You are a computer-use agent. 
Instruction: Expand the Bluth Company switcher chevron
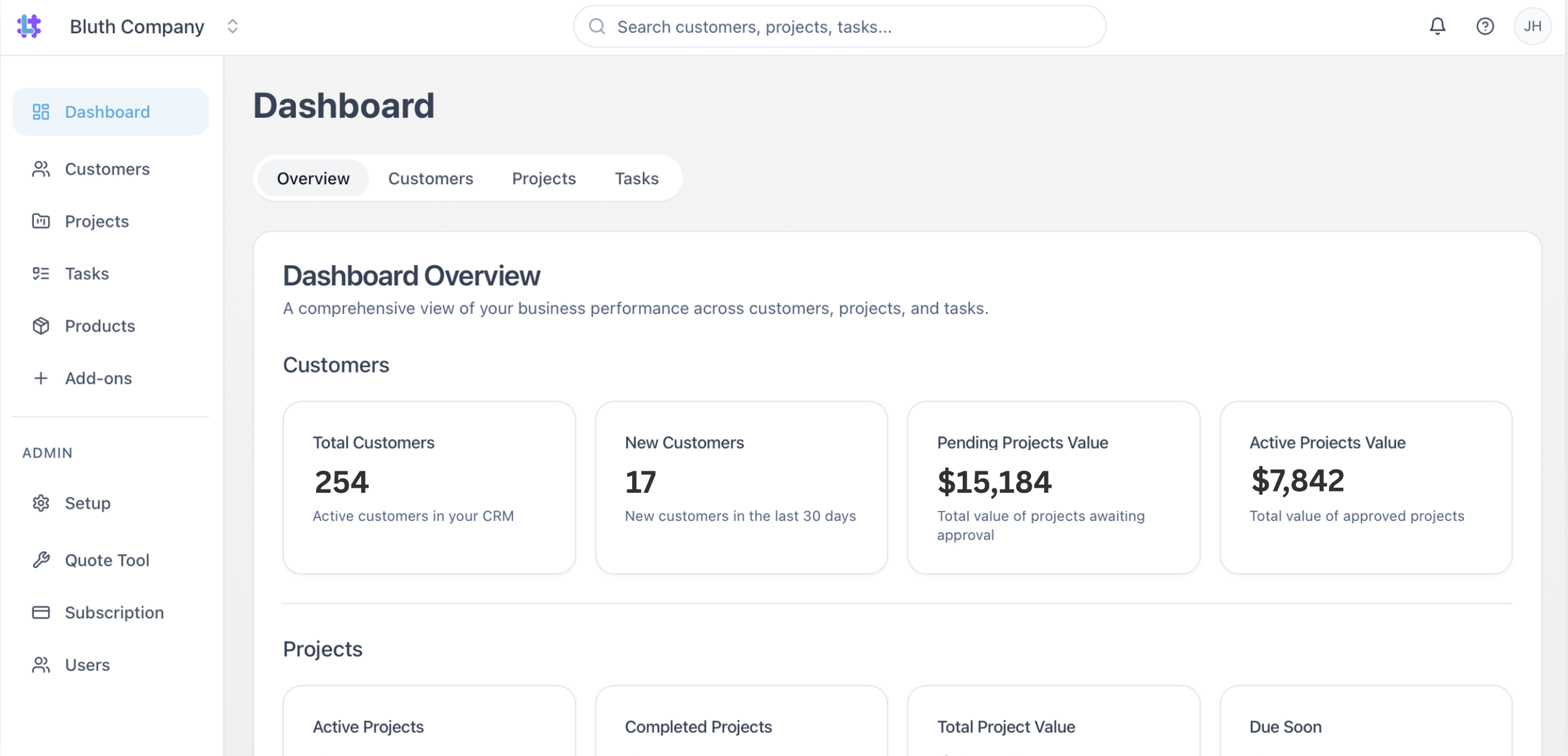(233, 26)
